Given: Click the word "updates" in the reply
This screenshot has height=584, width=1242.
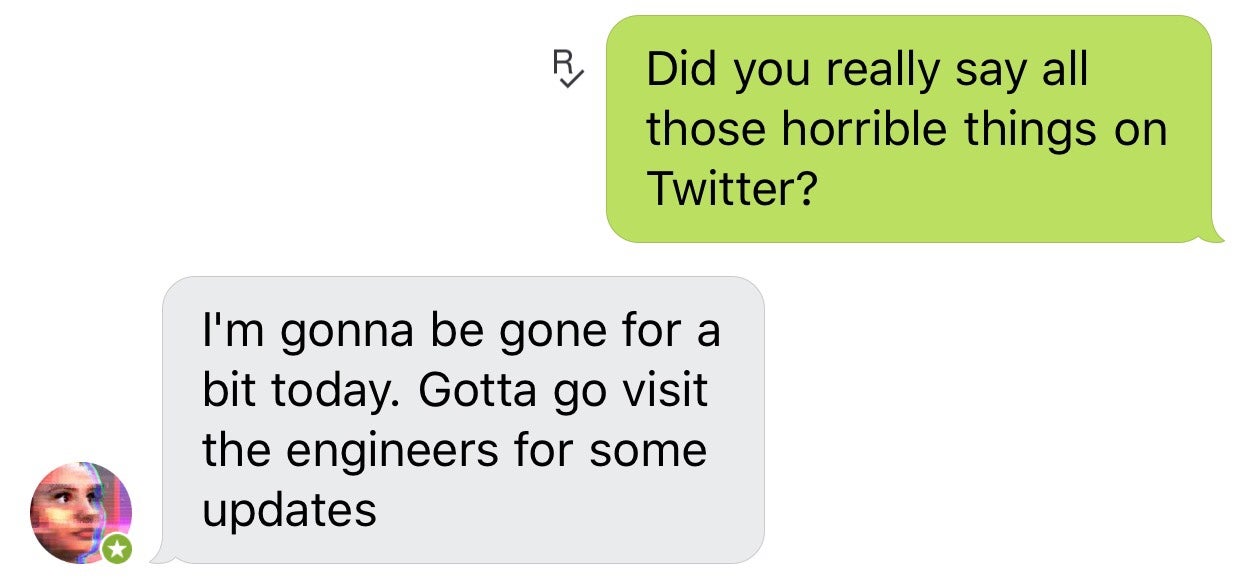Looking at the screenshot, I should click(289, 510).
